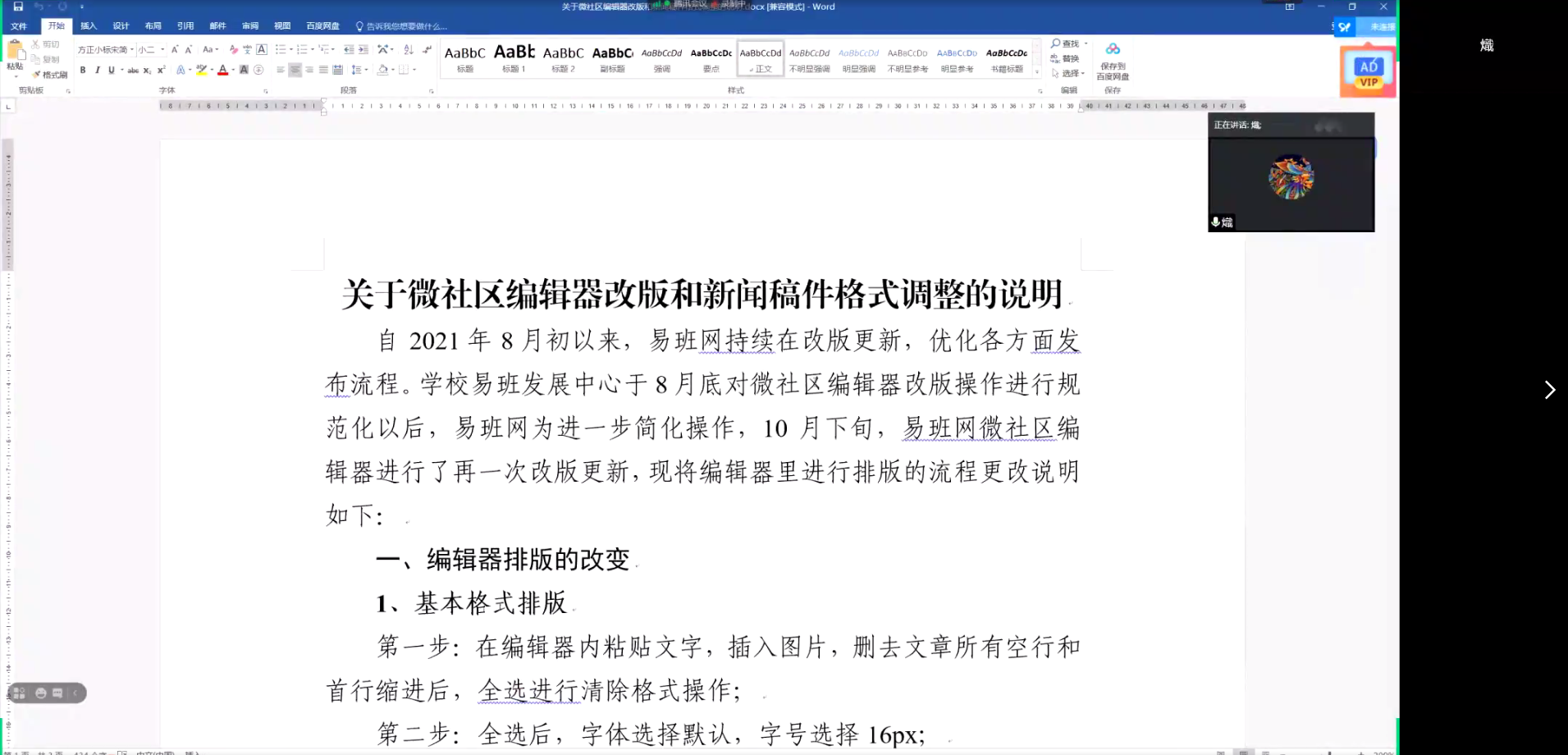The height and width of the screenshot is (755, 1568).
Task: Toggle justify alignment
Action: (x=323, y=70)
